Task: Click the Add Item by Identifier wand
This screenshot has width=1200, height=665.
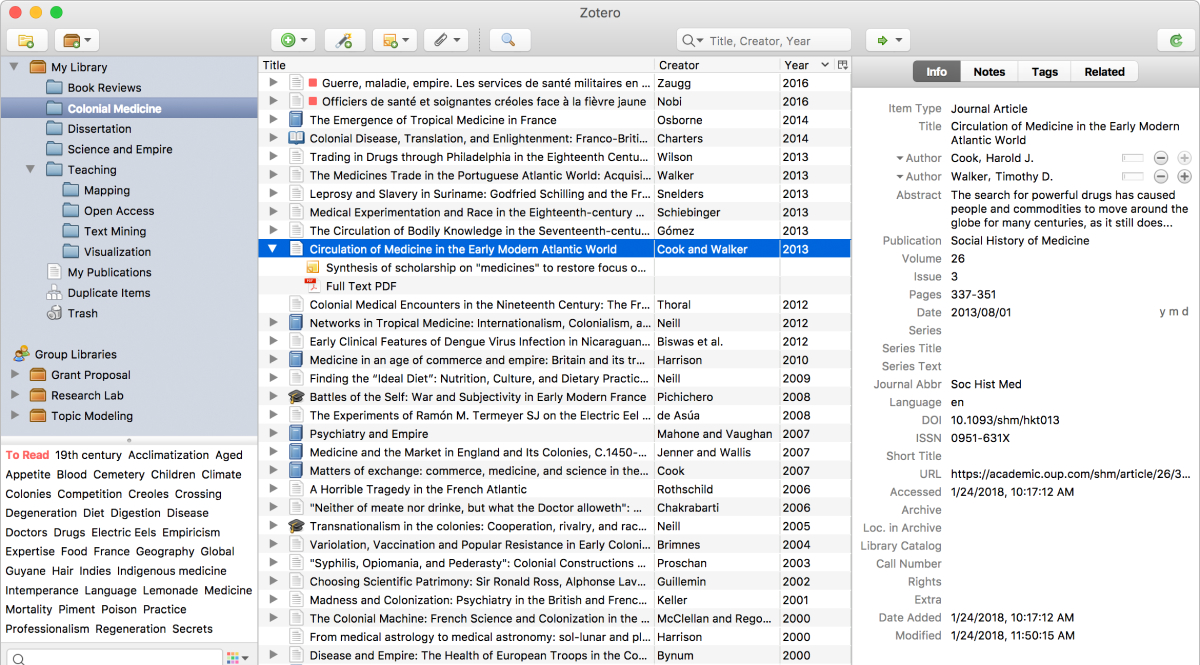Action: click(344, 40)
